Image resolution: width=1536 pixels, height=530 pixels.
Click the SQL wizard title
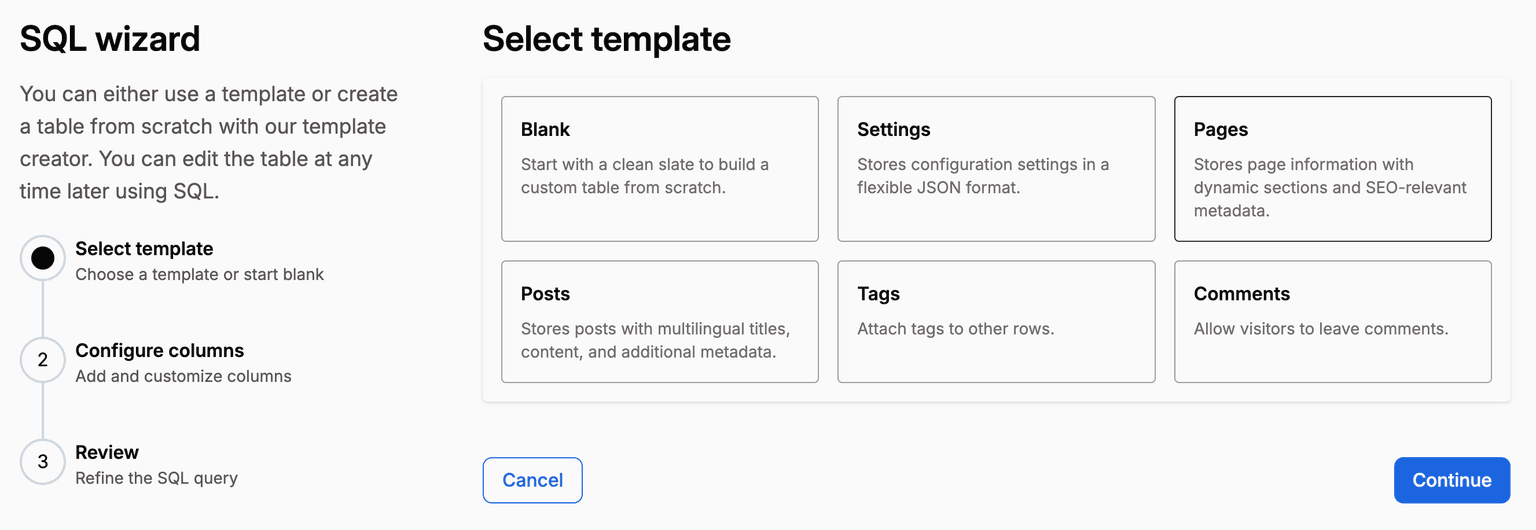pyautogui.click(x=110, y=40)
